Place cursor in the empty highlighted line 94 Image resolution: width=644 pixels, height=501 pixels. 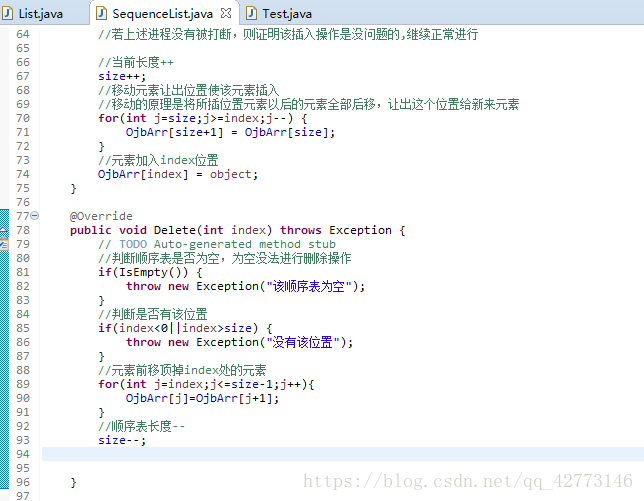tap(343, 454)
